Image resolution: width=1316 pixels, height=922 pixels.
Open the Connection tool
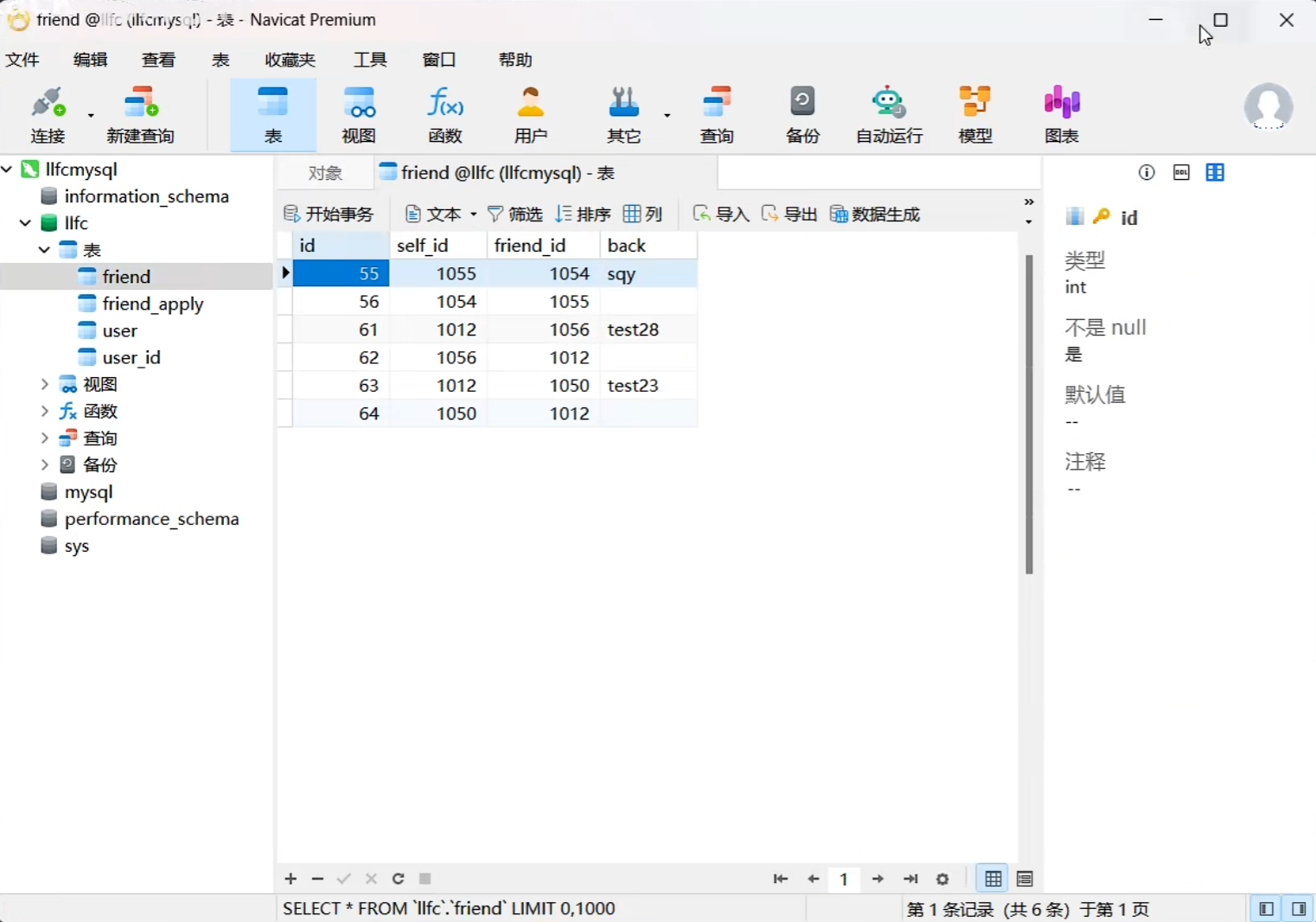[48, 114]
